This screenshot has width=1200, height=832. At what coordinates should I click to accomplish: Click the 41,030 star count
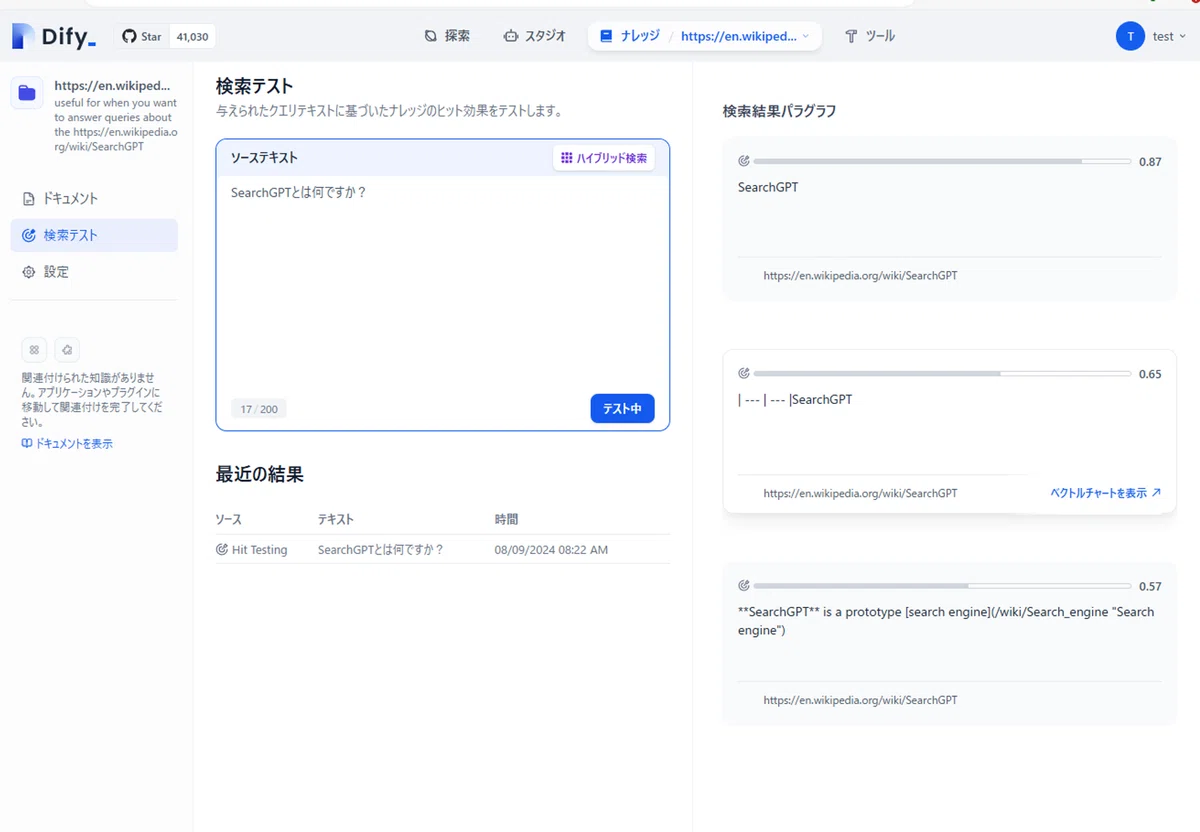point(192,37)
